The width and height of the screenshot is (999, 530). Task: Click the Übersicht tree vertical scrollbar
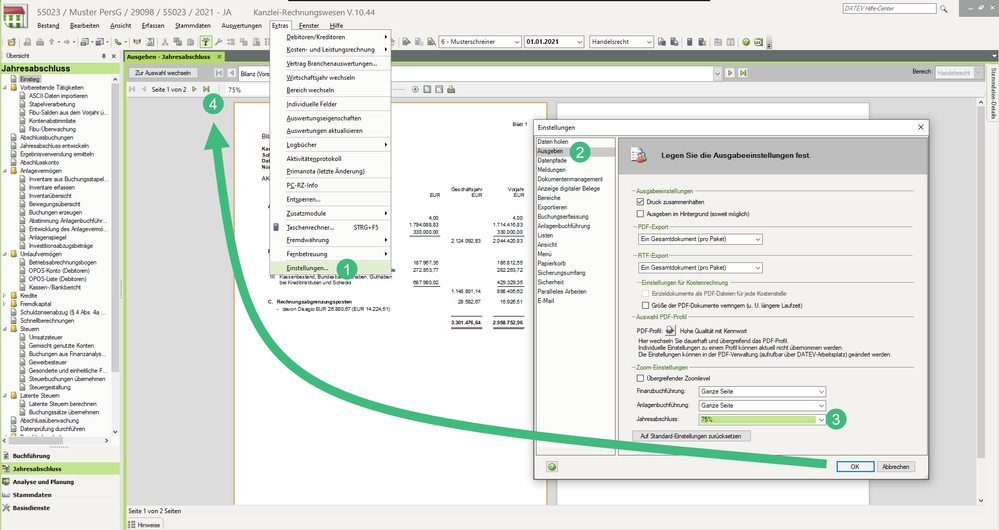[115, 255]
